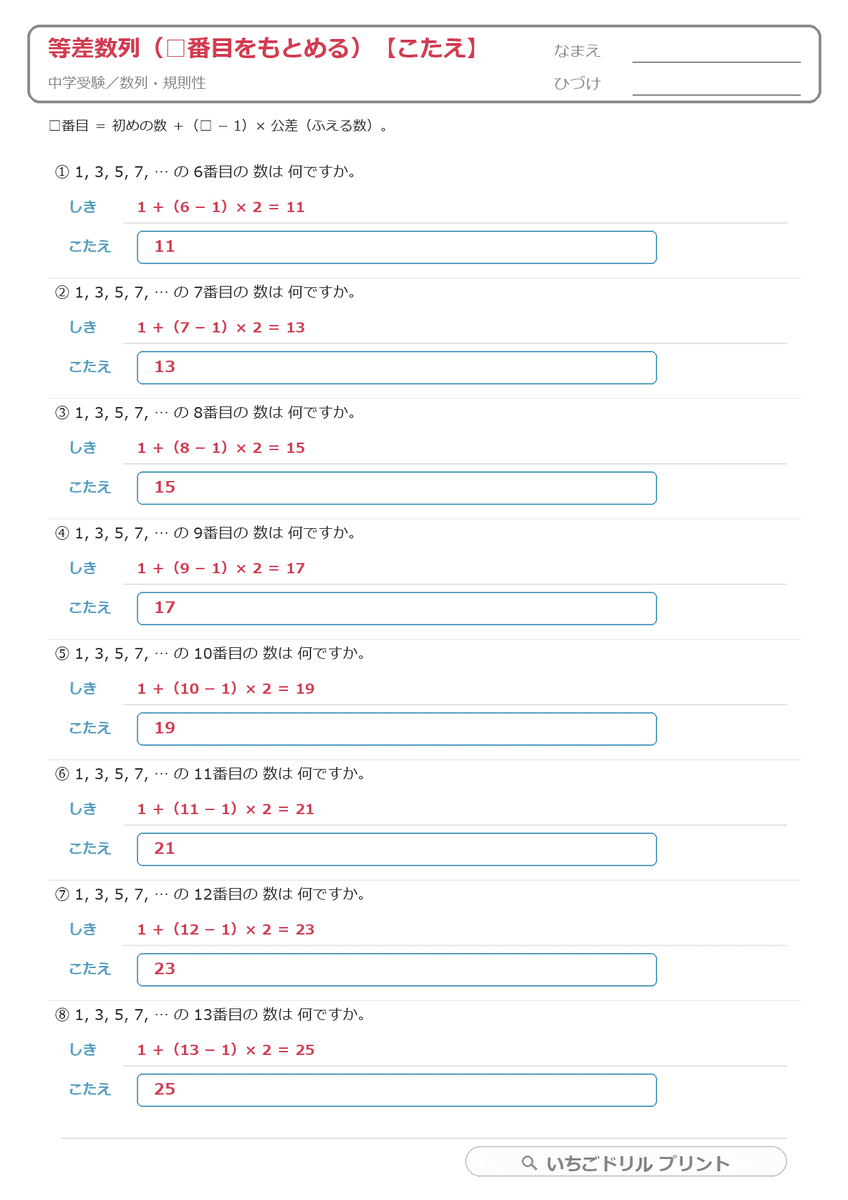Click the worksheet title 等差数列 heading

click(264, 48)
